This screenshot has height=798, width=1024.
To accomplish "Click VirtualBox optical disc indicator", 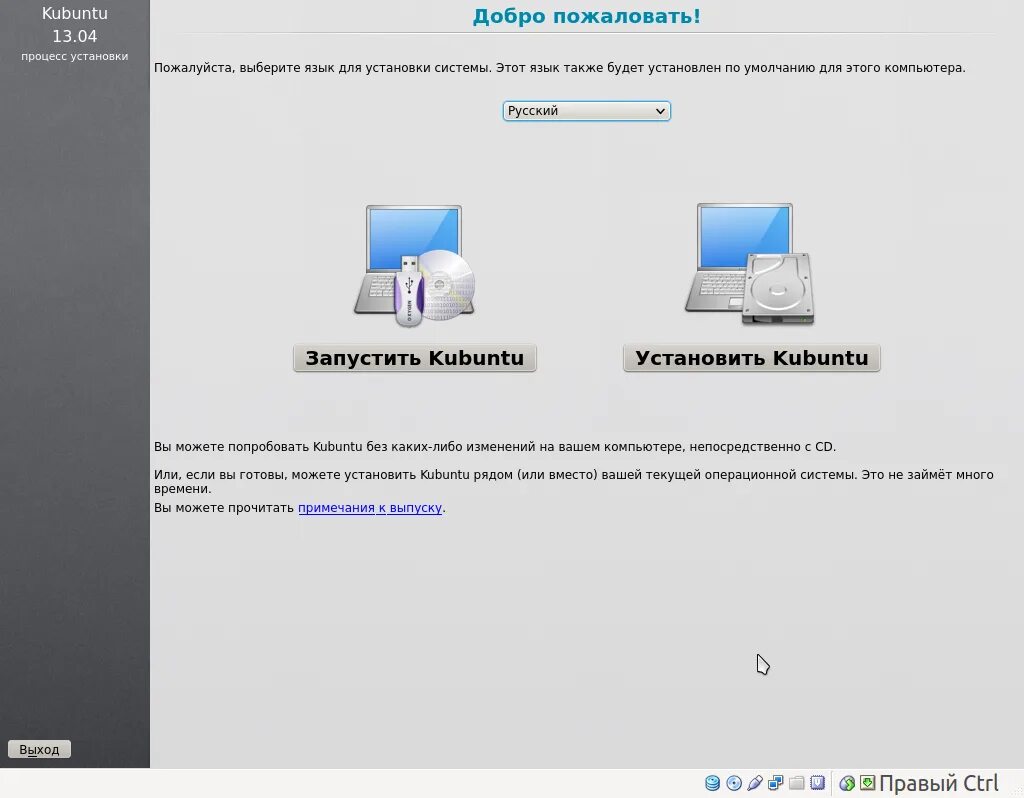I will coord(733,782).
